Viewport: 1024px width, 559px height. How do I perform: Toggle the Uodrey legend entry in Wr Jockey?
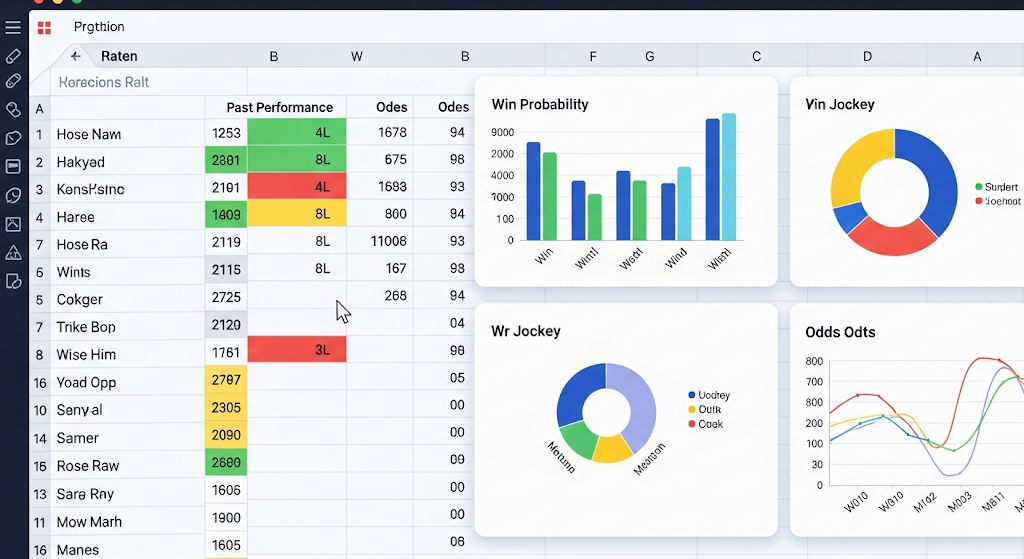coord(713,395)
